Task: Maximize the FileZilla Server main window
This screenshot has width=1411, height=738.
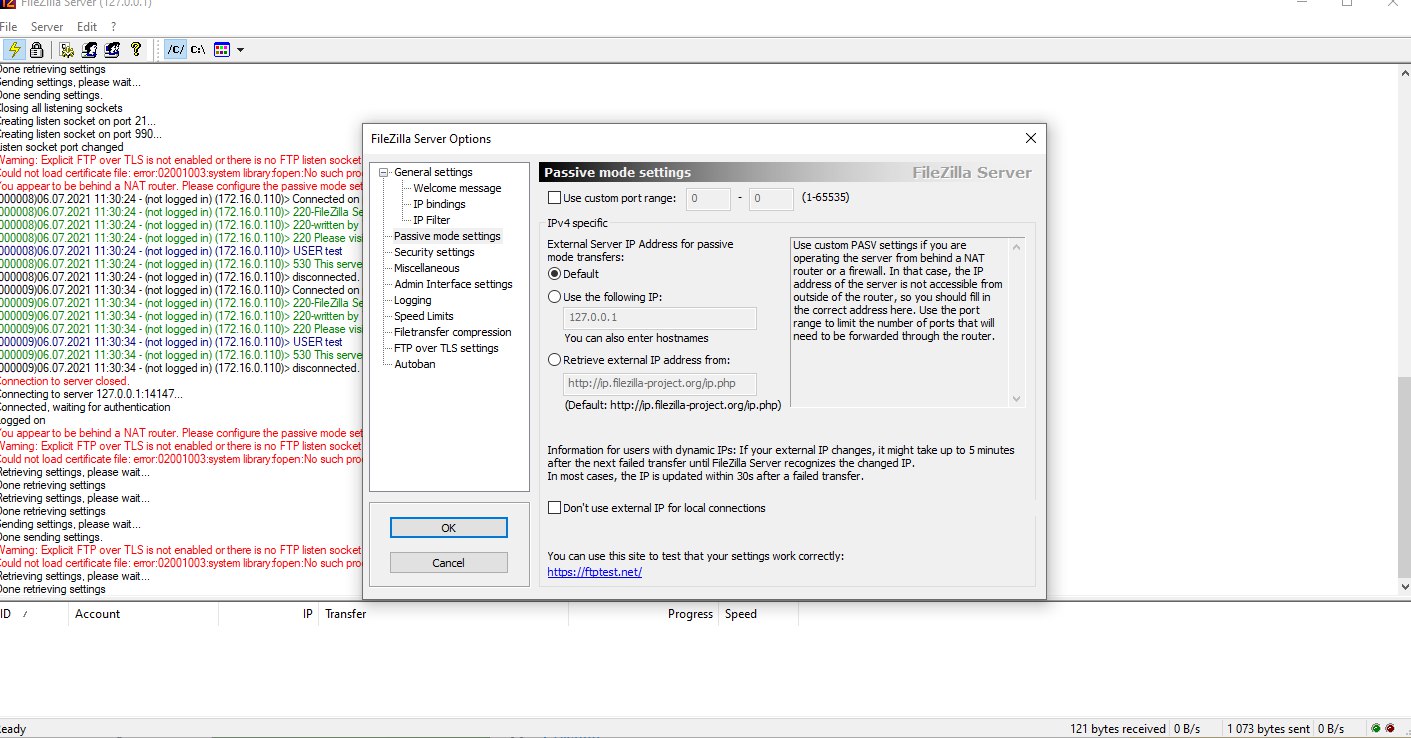Action: click(x=1347, y=4)
